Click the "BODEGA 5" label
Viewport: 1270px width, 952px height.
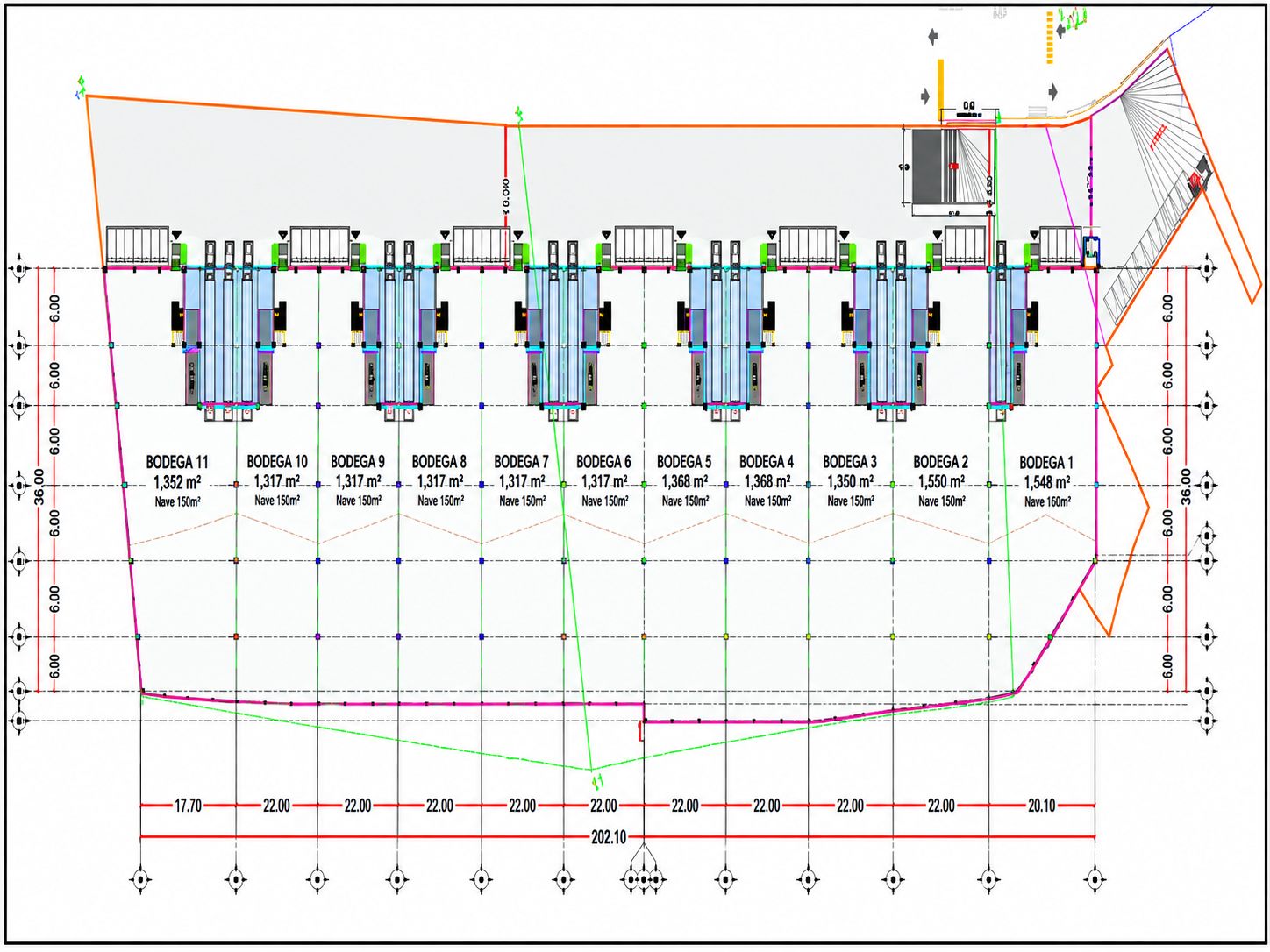[x=684, y=461]
